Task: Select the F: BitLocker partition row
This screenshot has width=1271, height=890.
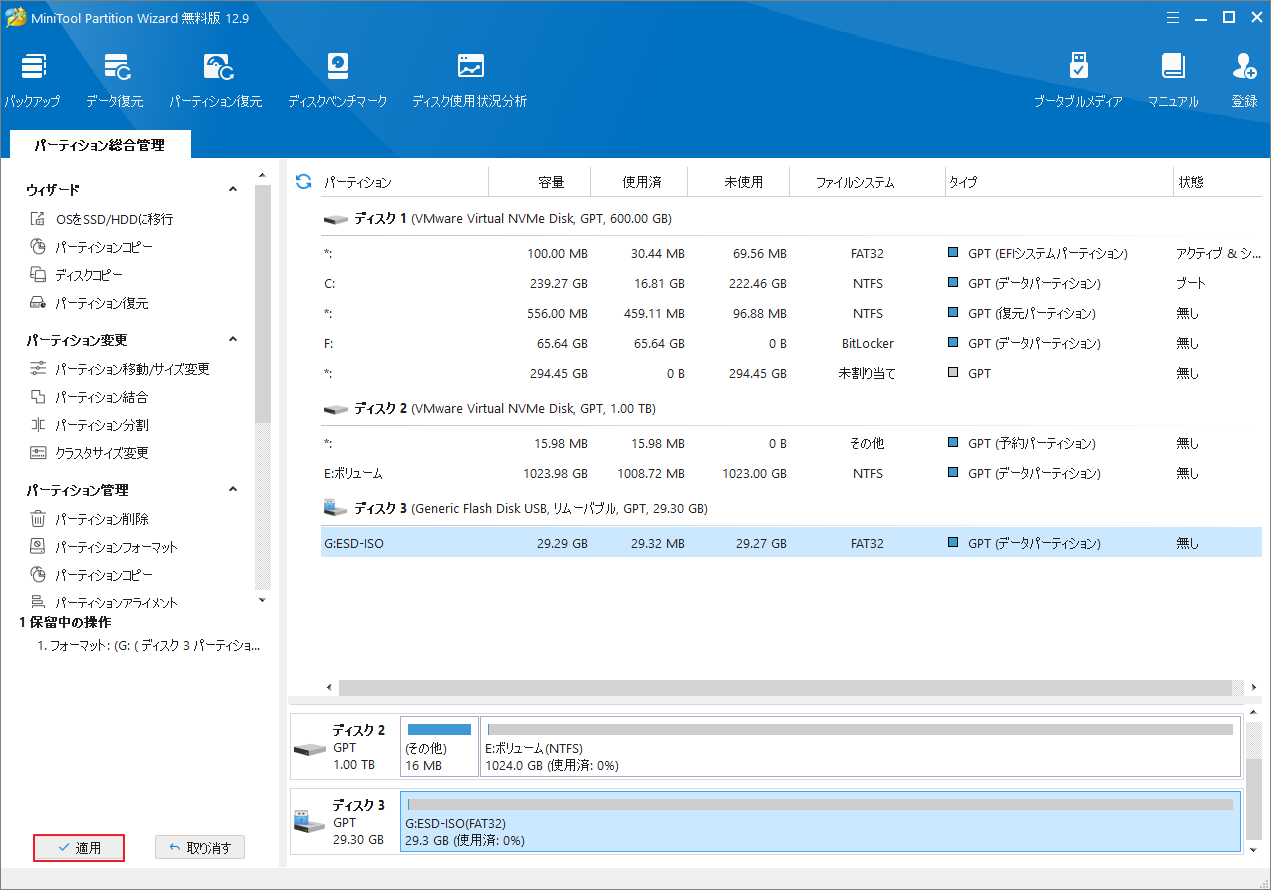Action: pos(791,343)
